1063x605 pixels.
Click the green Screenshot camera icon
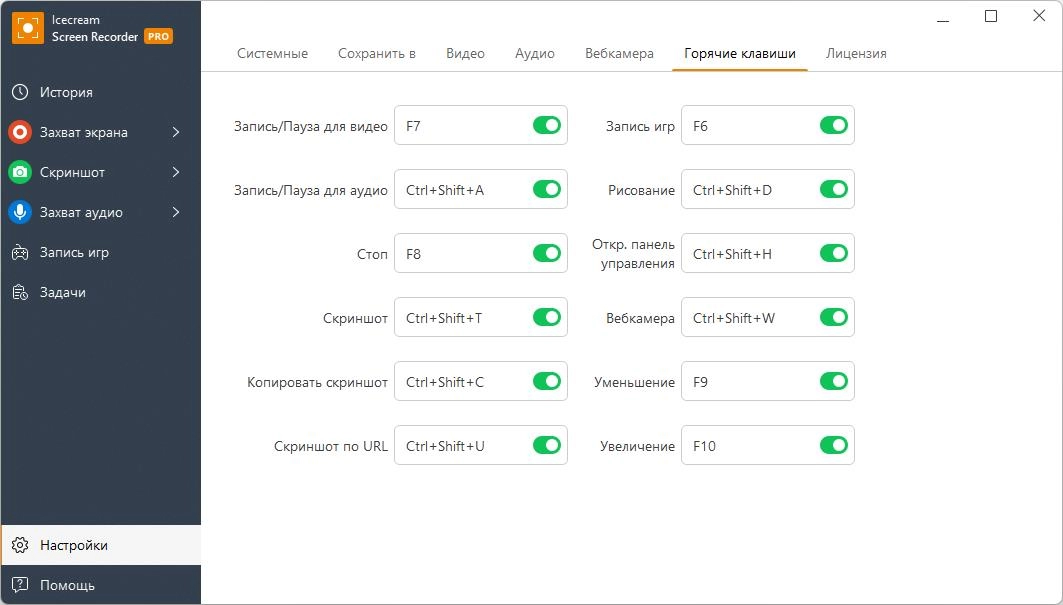[20, 172]
